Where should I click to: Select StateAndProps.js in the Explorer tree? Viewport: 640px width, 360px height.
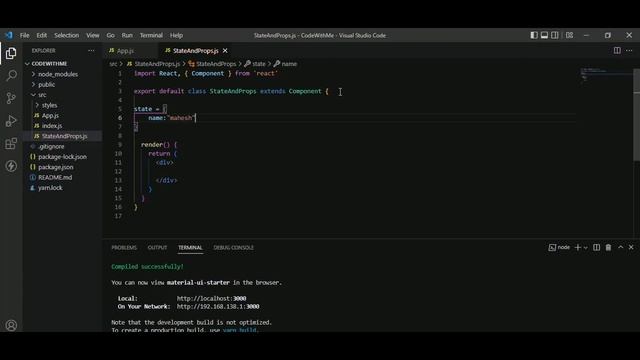[64, 136]
